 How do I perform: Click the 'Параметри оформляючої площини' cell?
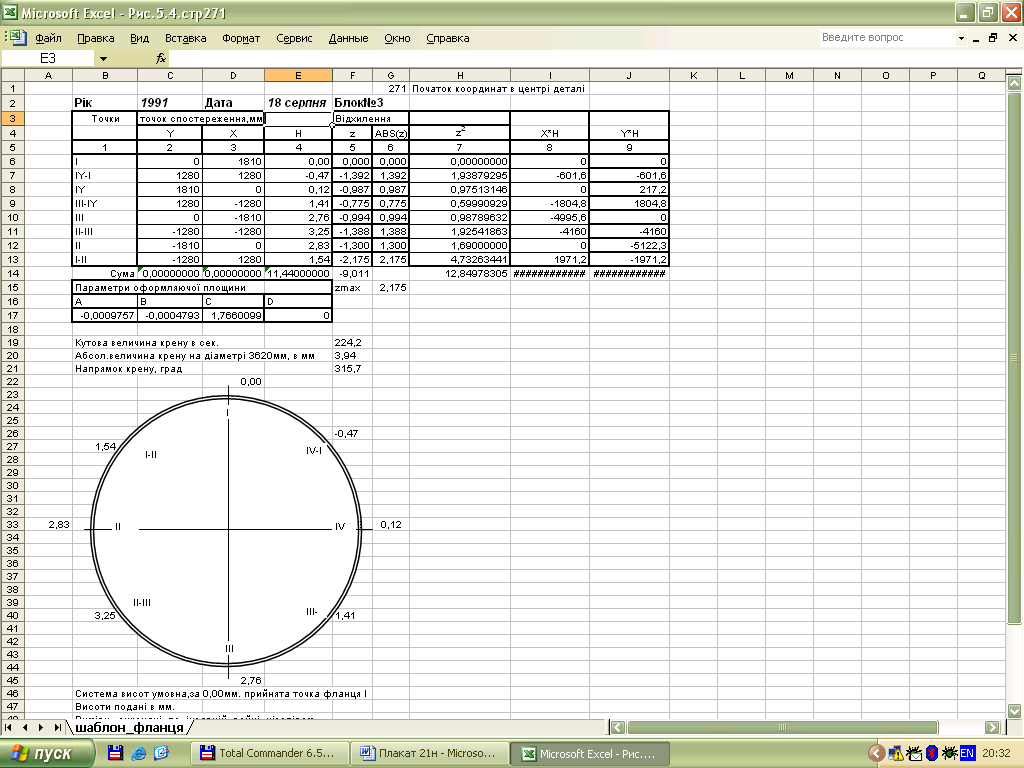[x=202, y=287]
